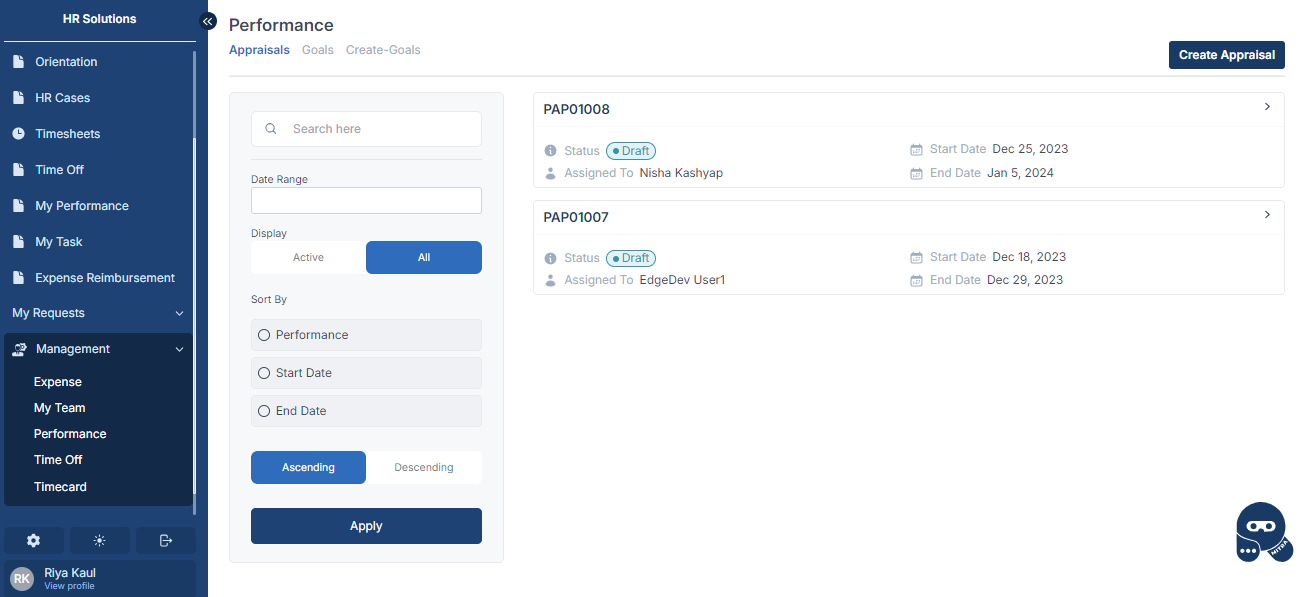This screenshot has width=1302, height=597.
Task: Select the Start Date sort option
Action: point(265,373)
